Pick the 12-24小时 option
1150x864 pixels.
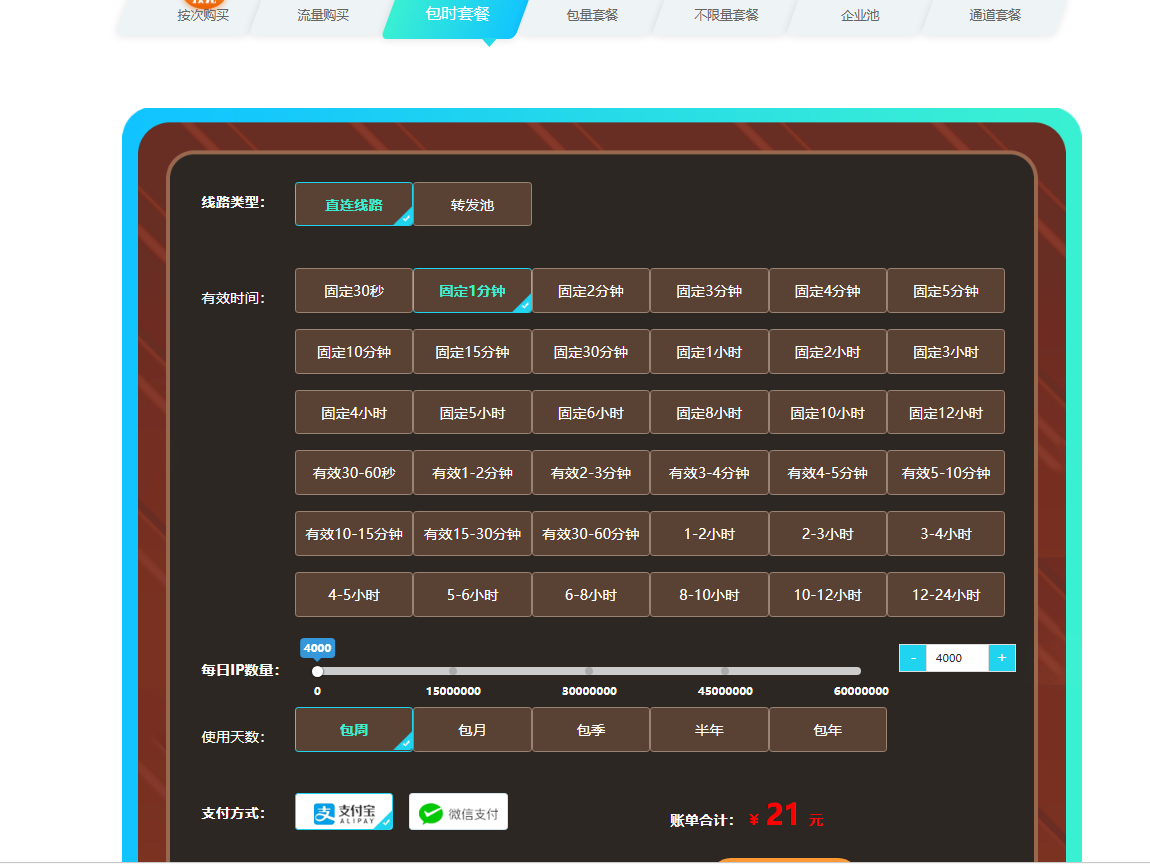[x=946, y=595]
